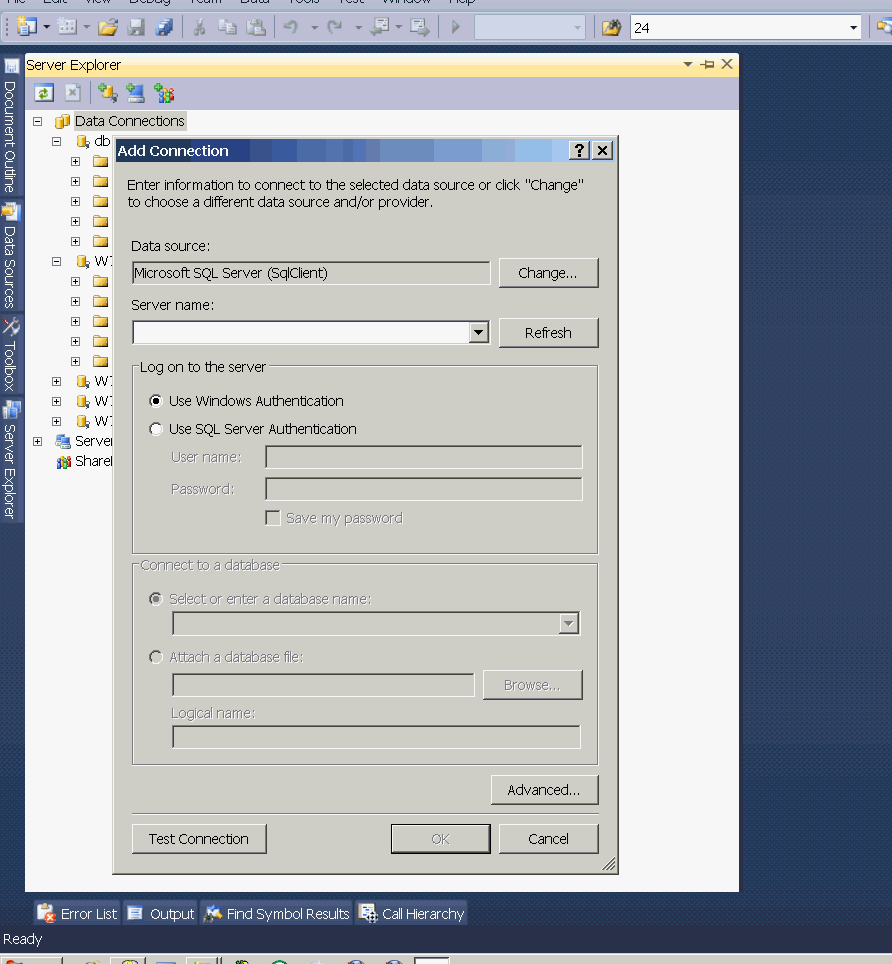Select Use Windows Authentication option

tap(156, 401)
